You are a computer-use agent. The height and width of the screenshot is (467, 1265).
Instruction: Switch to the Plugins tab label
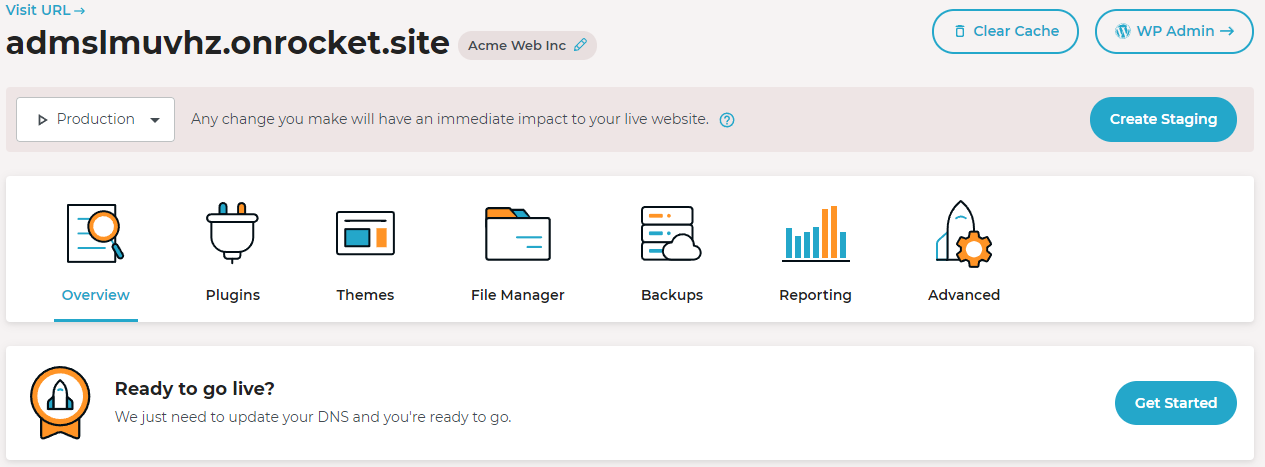[x=233, y=295]
